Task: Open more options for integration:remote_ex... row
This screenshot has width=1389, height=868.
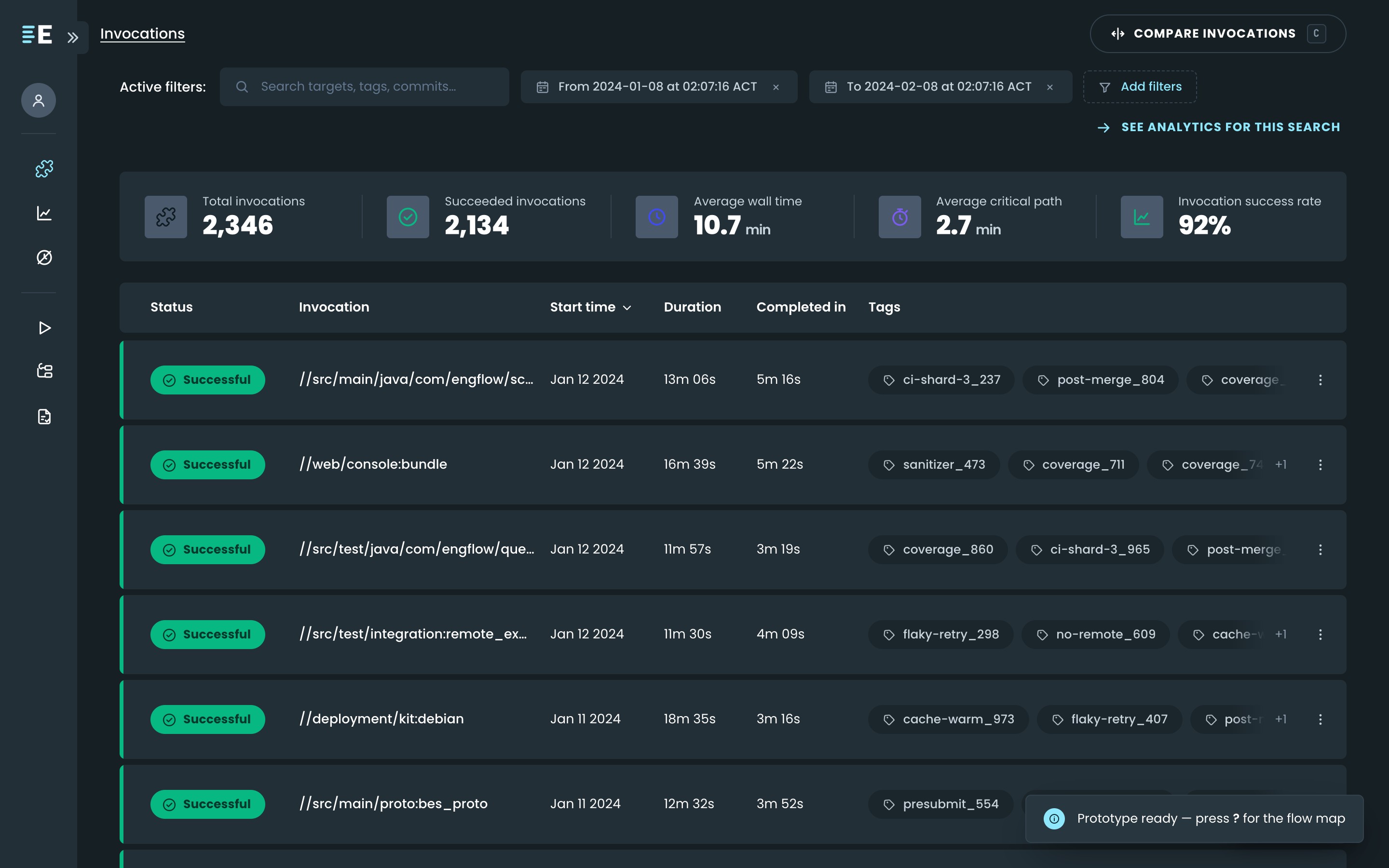Action: [1320, 634]
